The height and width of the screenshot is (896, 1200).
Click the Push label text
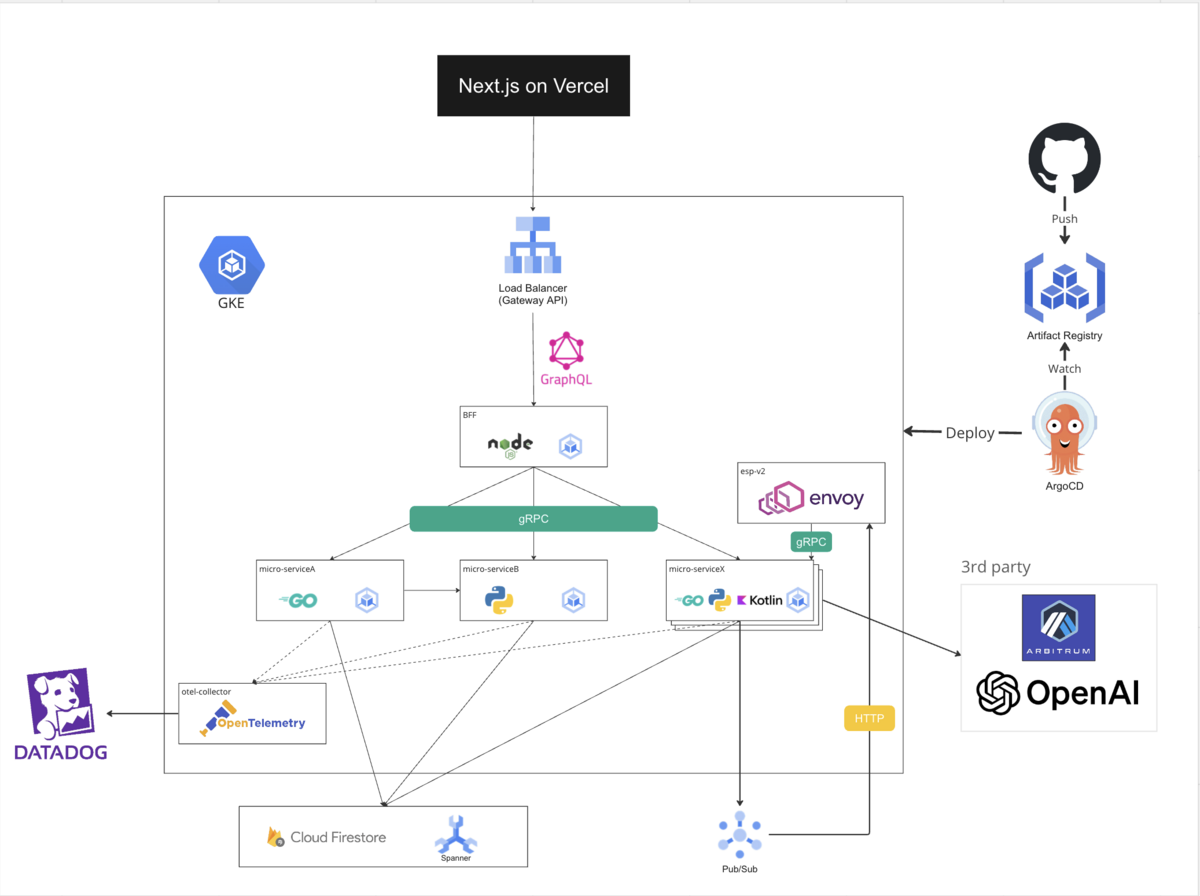tap(1065, 218)
